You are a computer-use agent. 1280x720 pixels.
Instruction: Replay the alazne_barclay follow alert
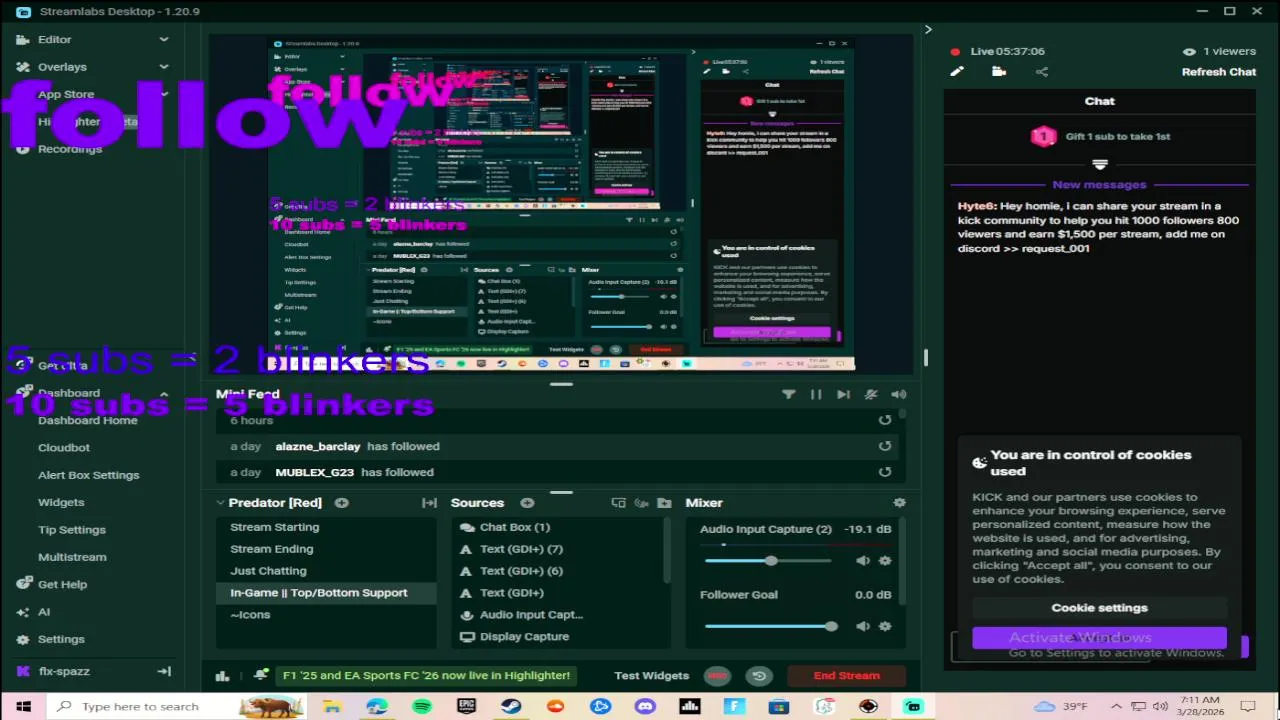(x=884, y=446)
